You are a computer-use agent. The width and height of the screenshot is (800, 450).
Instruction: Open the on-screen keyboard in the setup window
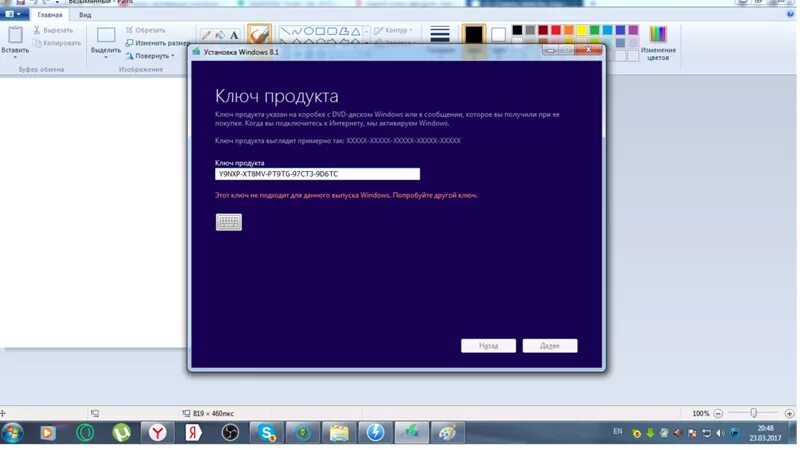(229, 222)
